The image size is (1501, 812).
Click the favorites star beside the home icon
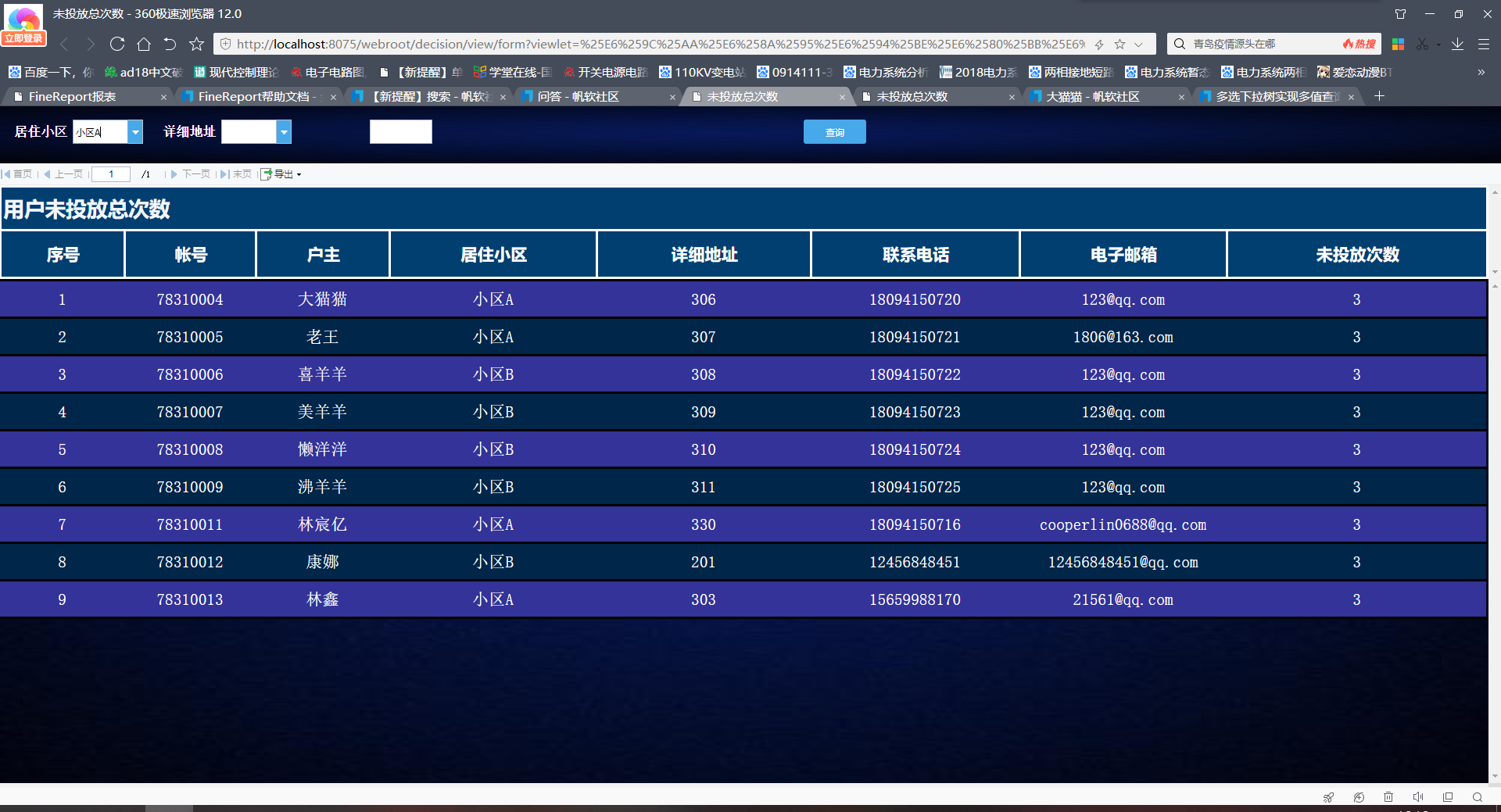click(x=196, y=44)
